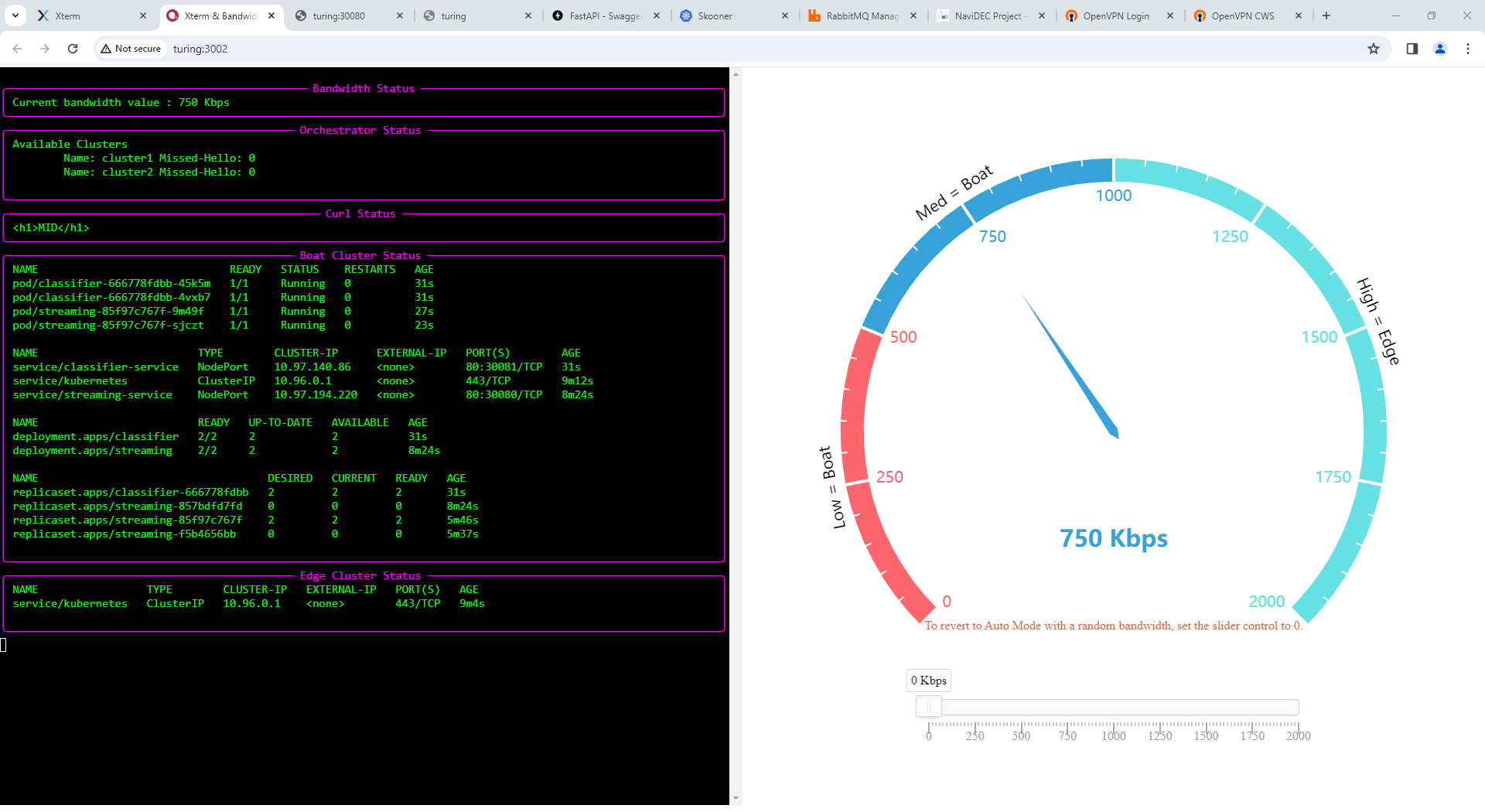The image size is (1485, 812).
Task: Close the RabbitMQ Management tab
Action: [913, 15]
